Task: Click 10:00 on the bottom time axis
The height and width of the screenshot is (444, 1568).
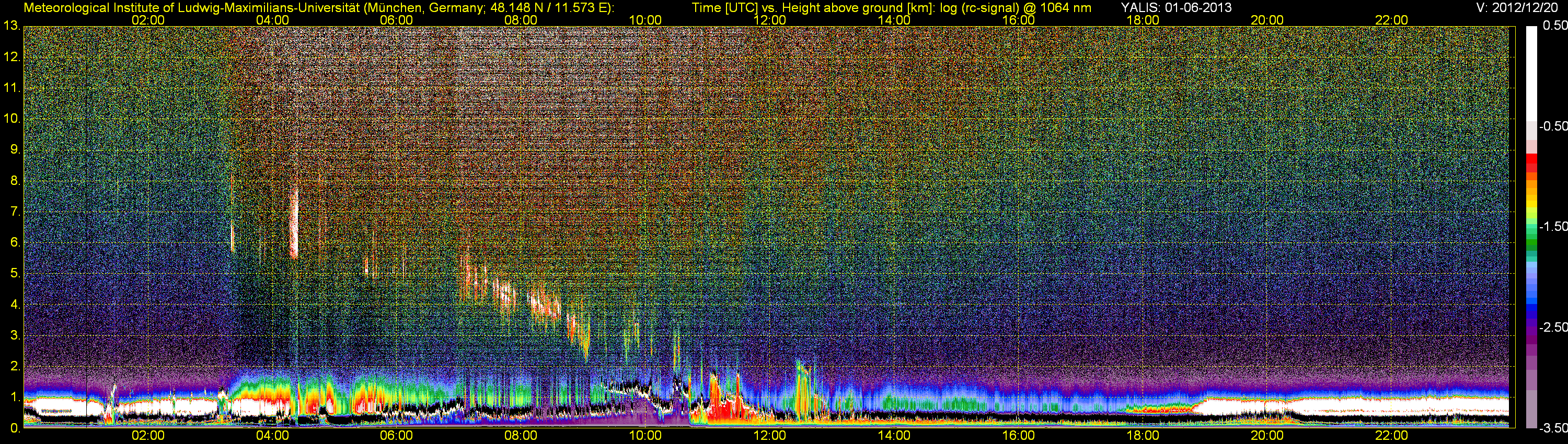Action: coord(645,436)
